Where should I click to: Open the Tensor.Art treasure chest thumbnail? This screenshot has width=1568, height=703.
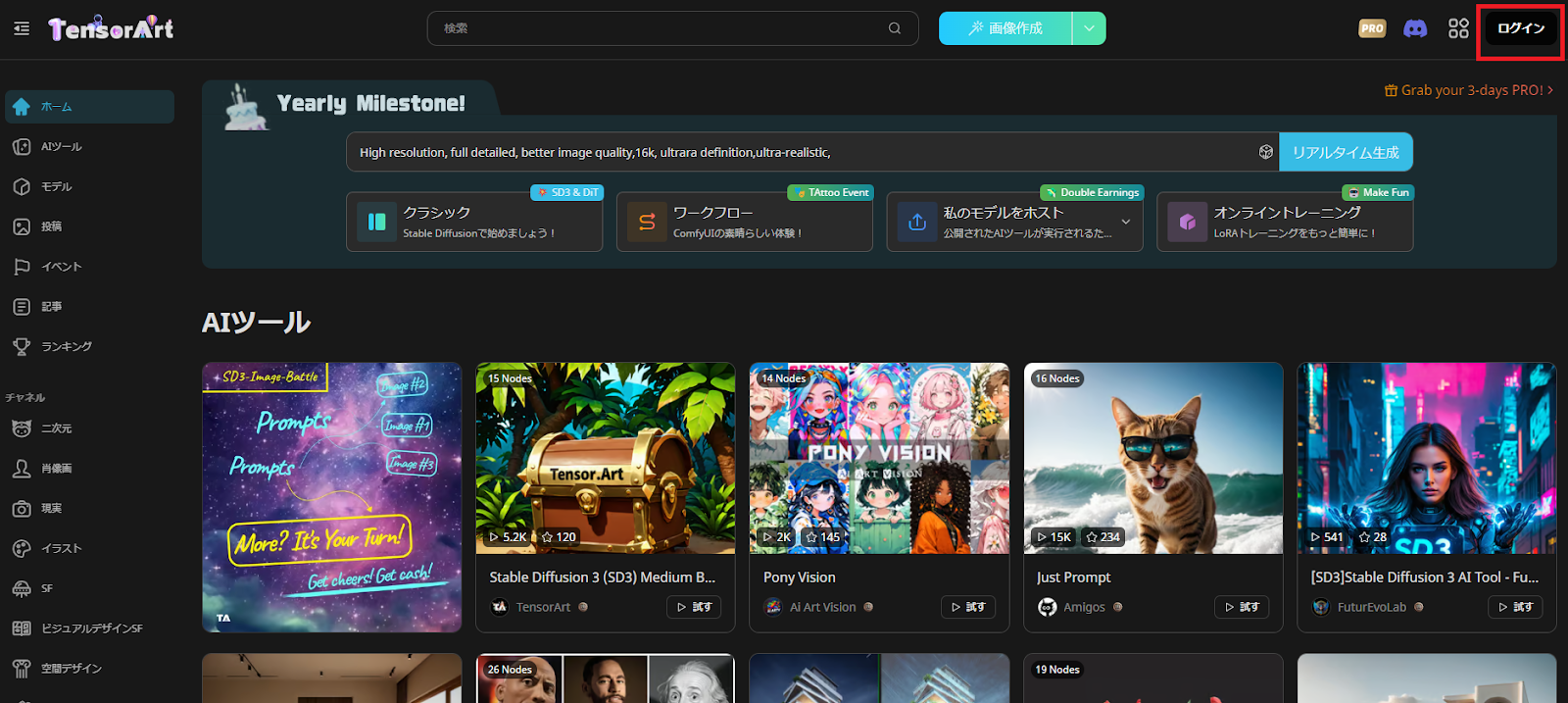[x=606, y=458]
